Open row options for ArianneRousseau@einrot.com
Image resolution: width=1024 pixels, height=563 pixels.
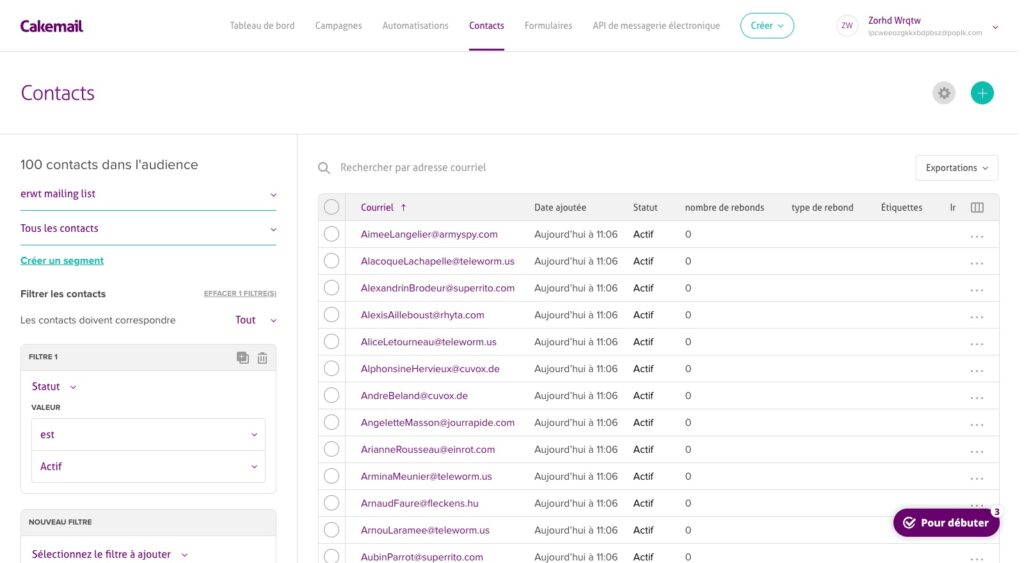(x=976, y=450)
